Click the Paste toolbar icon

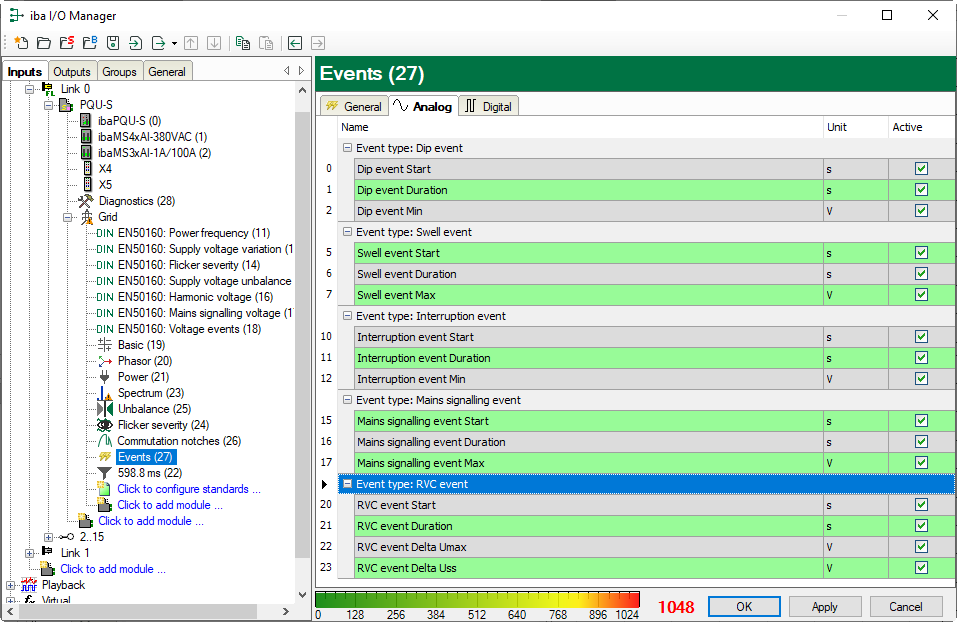[266, 43]
